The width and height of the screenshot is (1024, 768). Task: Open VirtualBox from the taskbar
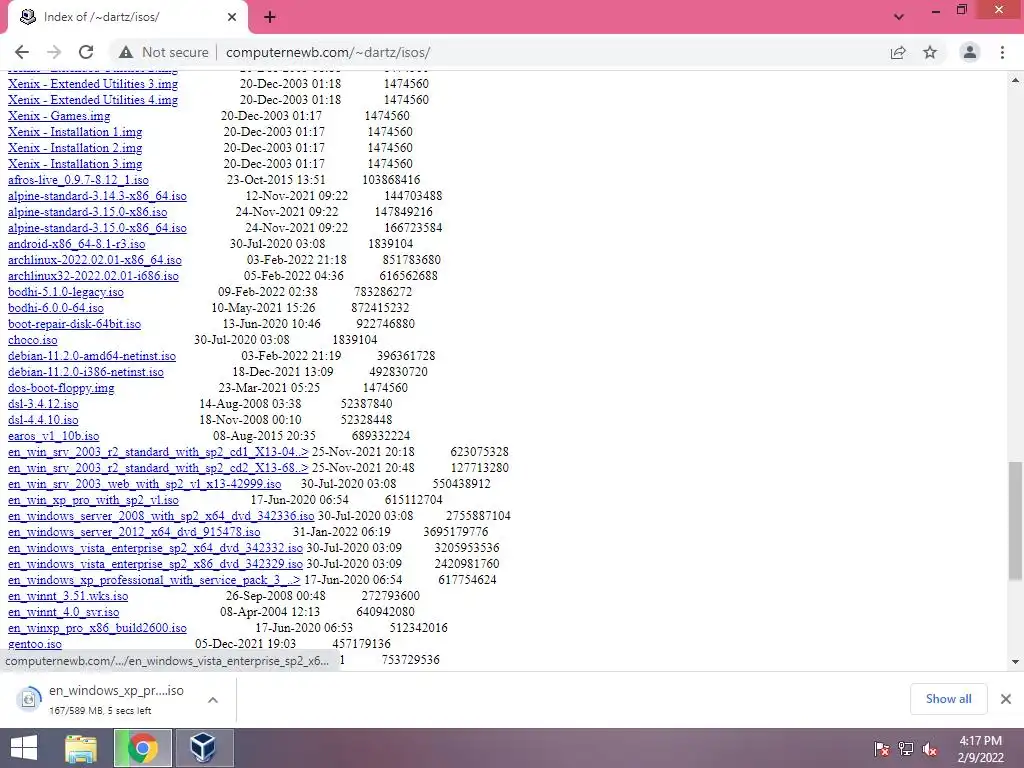pyautogui.click(x=203, y=748)
